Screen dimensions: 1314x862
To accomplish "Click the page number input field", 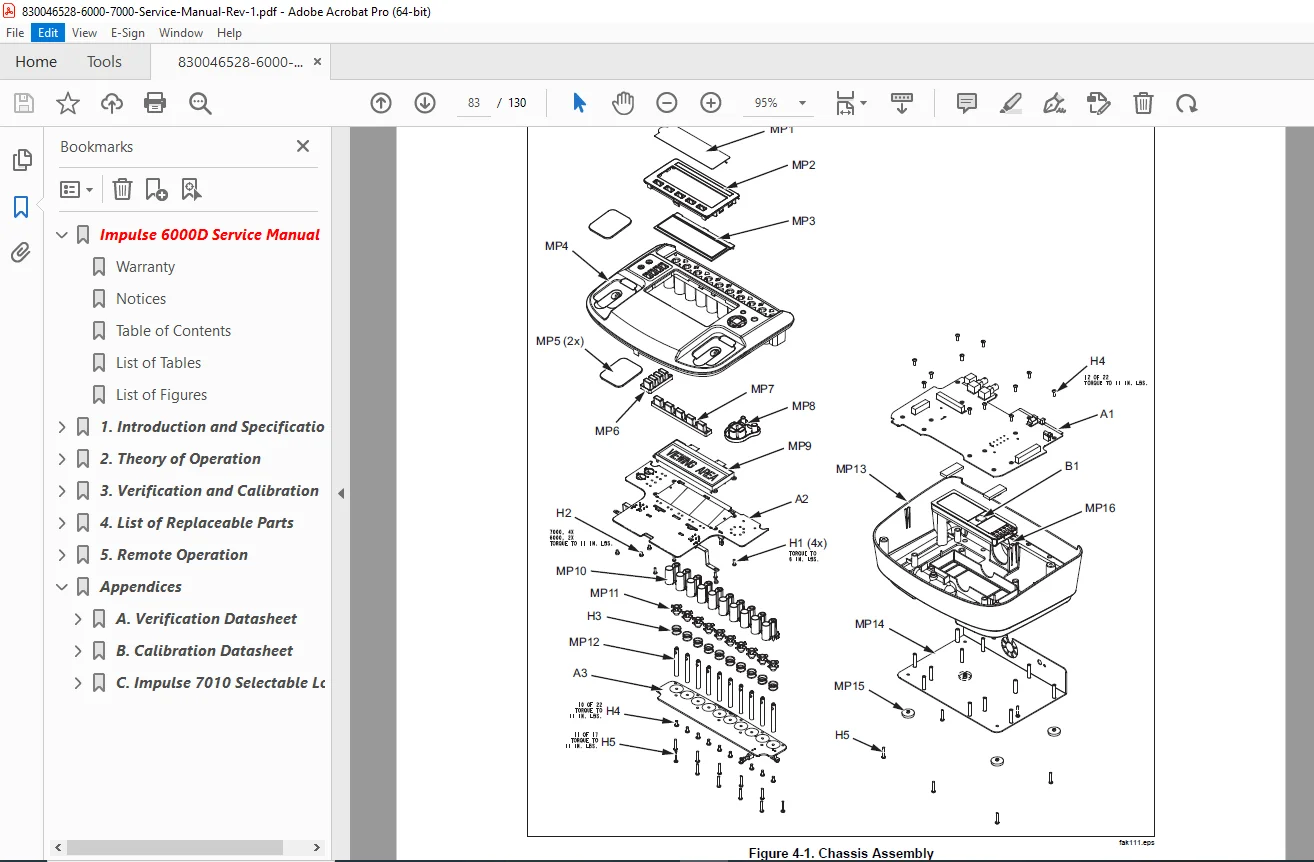I will 474,103.
